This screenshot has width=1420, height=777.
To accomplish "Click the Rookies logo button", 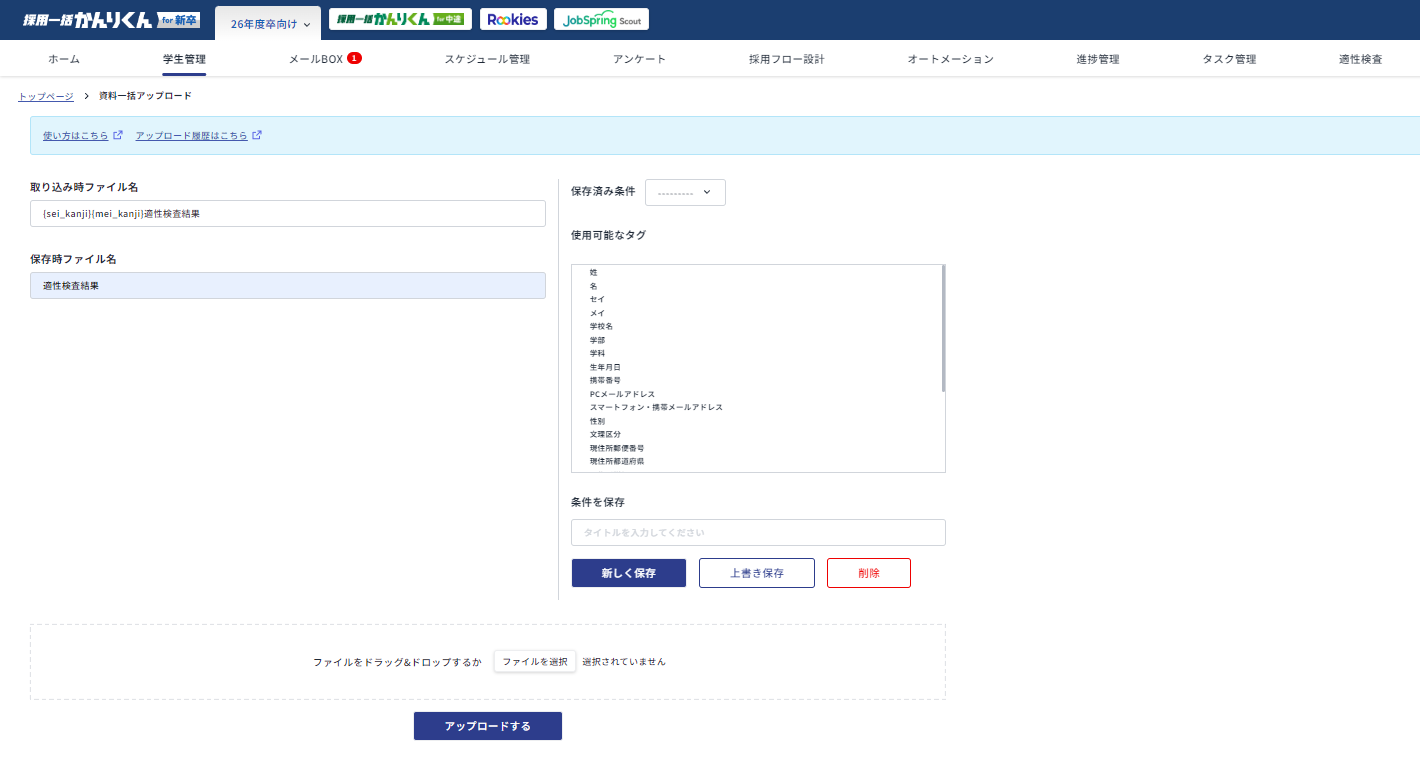I will [x=513, y=19].
